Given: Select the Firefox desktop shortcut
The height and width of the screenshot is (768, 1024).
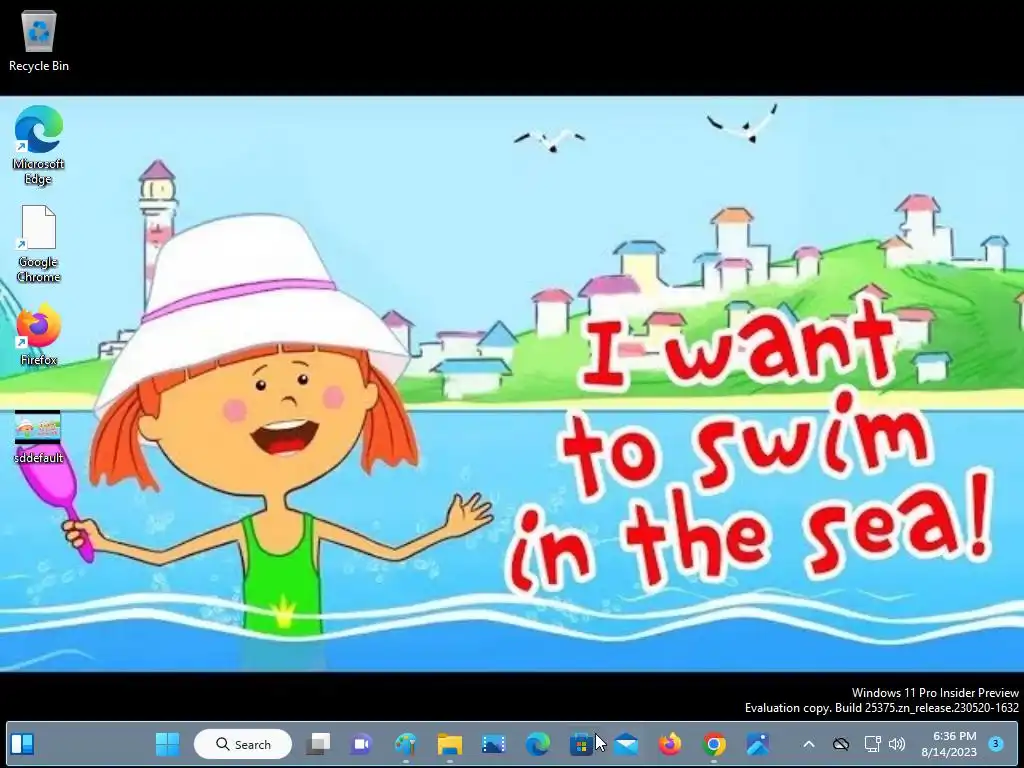Looking at the screenshot, I should 39,334.
